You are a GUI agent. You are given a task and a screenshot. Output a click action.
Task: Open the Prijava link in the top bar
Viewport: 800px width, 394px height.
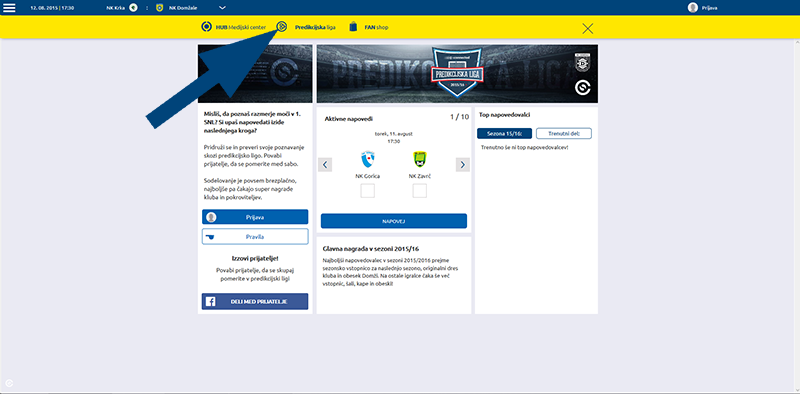coord(710,8)
